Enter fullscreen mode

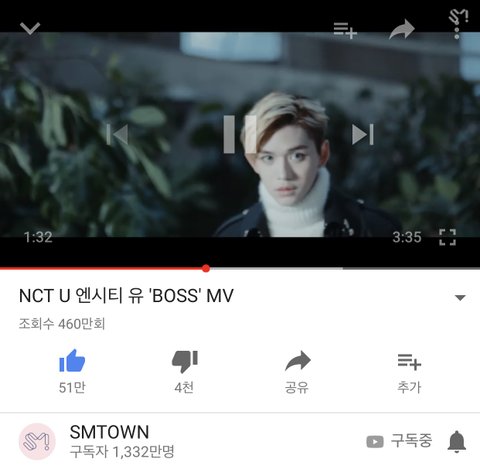coord(447,237)
